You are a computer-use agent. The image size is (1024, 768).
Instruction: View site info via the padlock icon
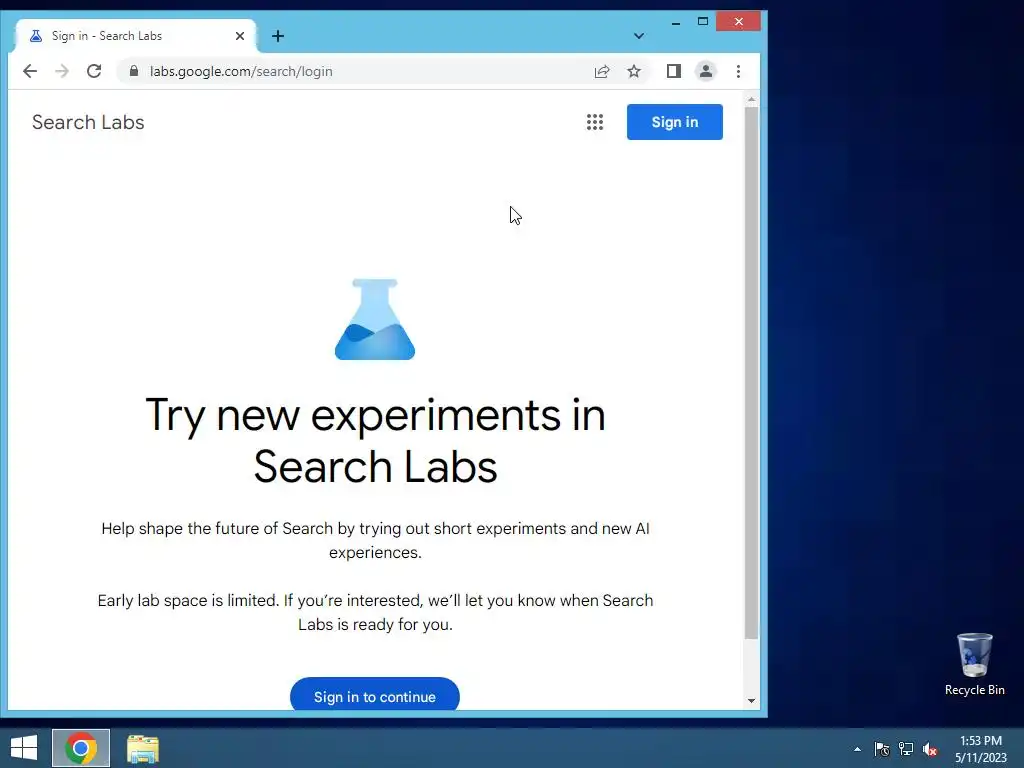[134, 71]
